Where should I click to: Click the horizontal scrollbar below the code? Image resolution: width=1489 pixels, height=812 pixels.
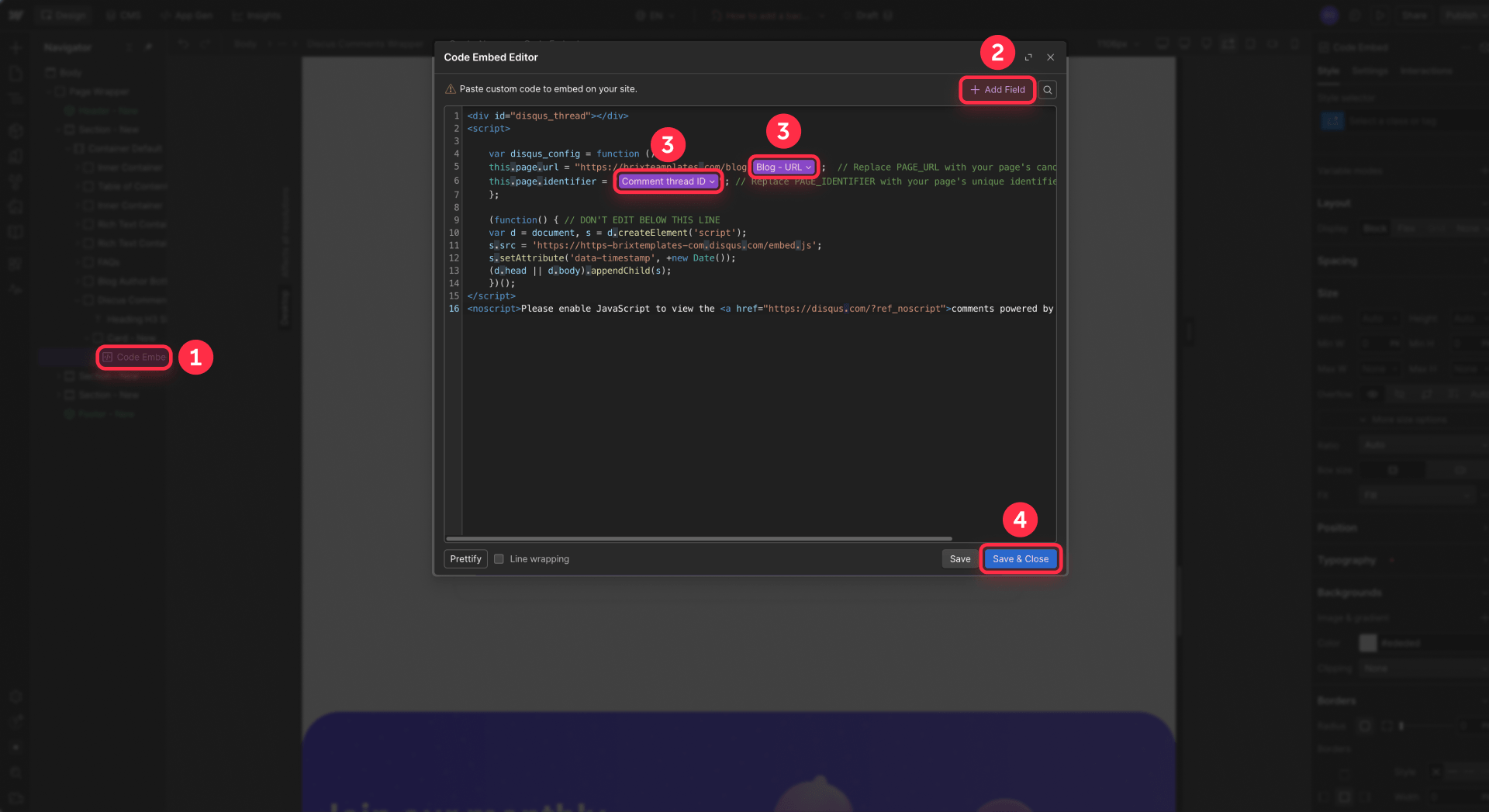pos(698,538)
